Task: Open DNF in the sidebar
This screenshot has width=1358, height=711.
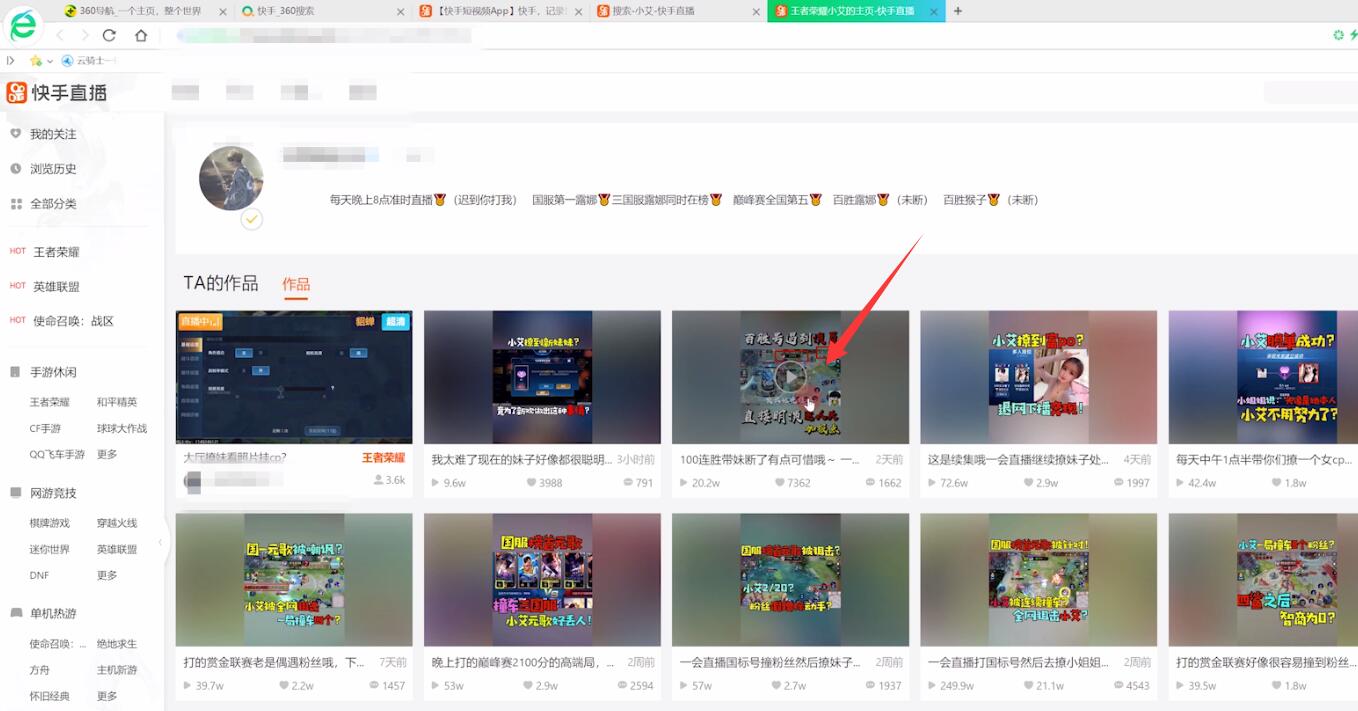Action: [x=39, y=575]
